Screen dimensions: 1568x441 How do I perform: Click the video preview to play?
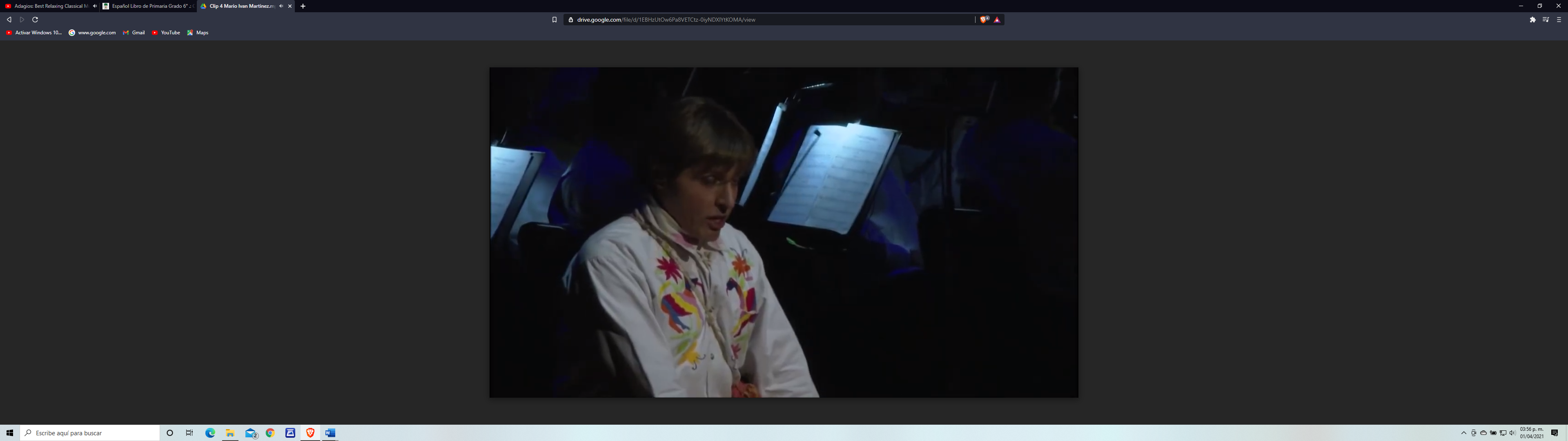click(x=784, y=232)
